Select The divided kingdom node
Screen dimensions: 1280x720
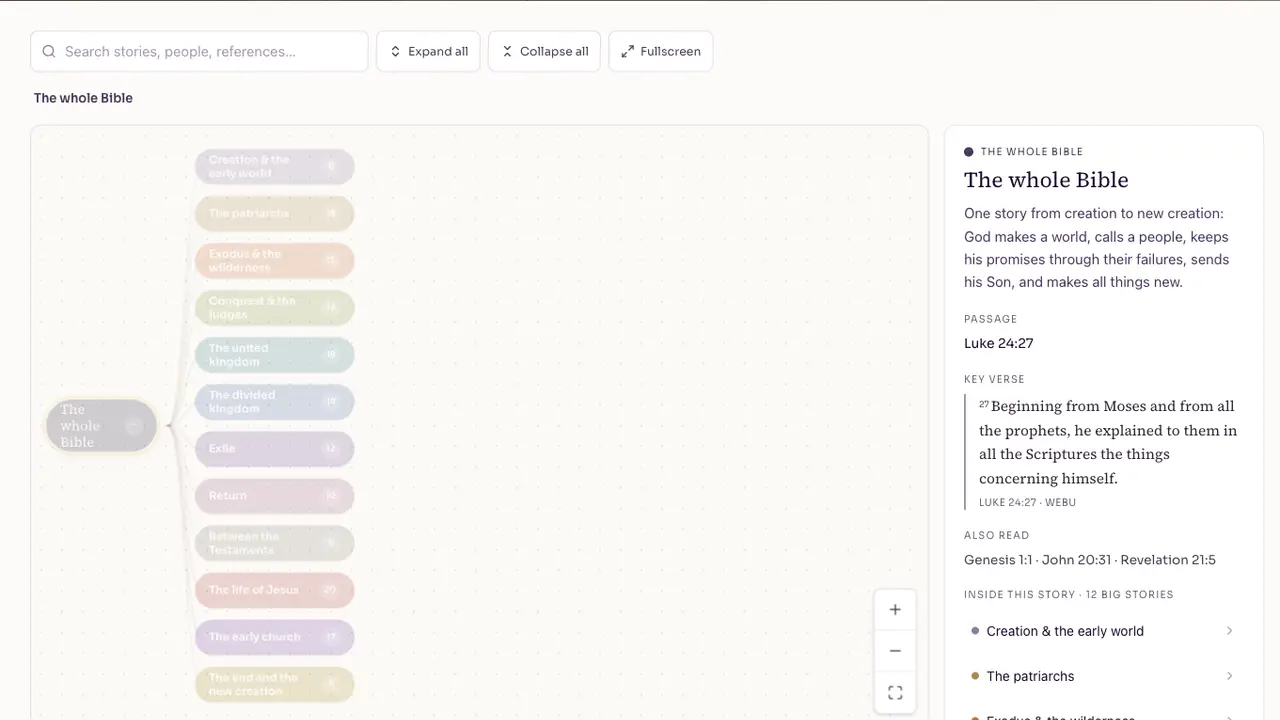275,402
